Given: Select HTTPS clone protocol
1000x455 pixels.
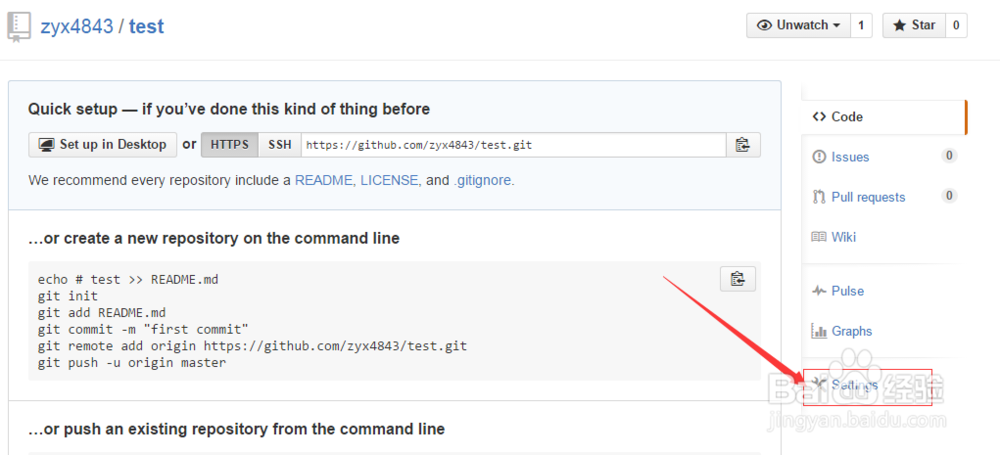Looking at the screenshot, I should coord(230,145).
